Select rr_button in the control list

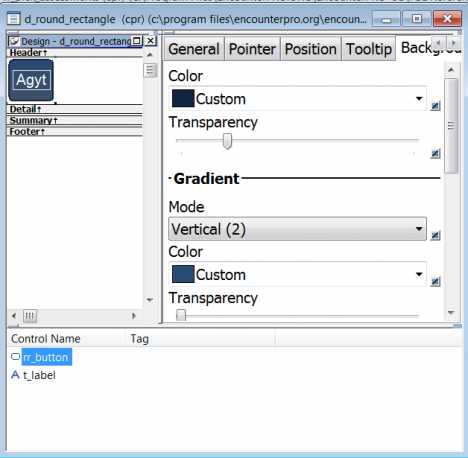(46, 357)
